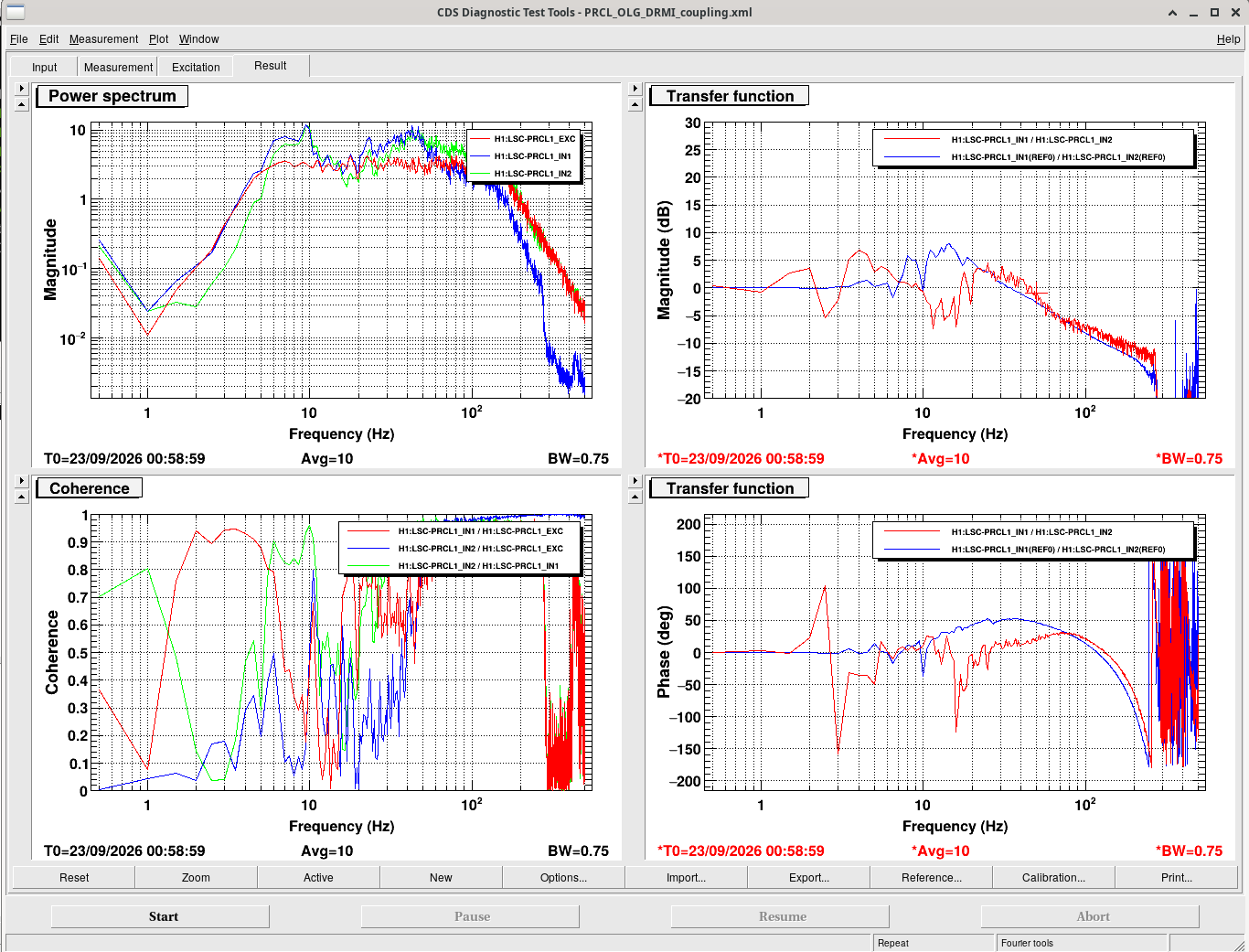Select the Power spectrum plot title
This screenshot has height=952, width=1249.
pyautogui.click(x=112, y=96)
